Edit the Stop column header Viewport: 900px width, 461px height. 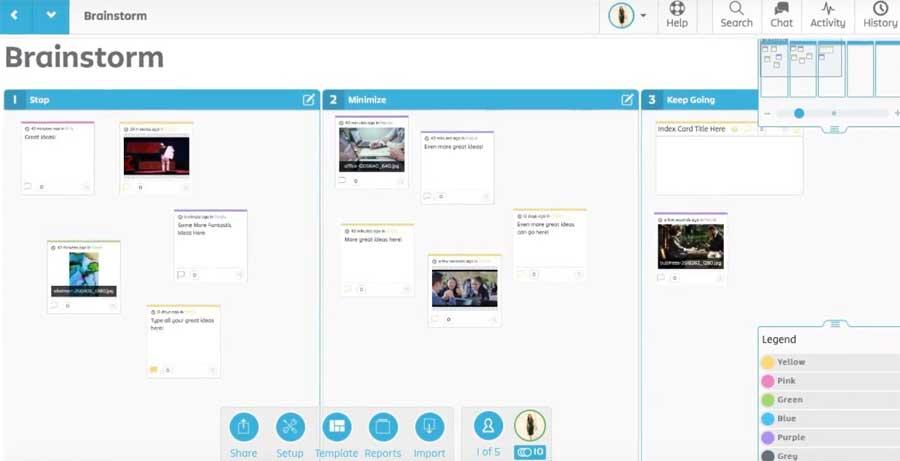[x=309, y=100]
